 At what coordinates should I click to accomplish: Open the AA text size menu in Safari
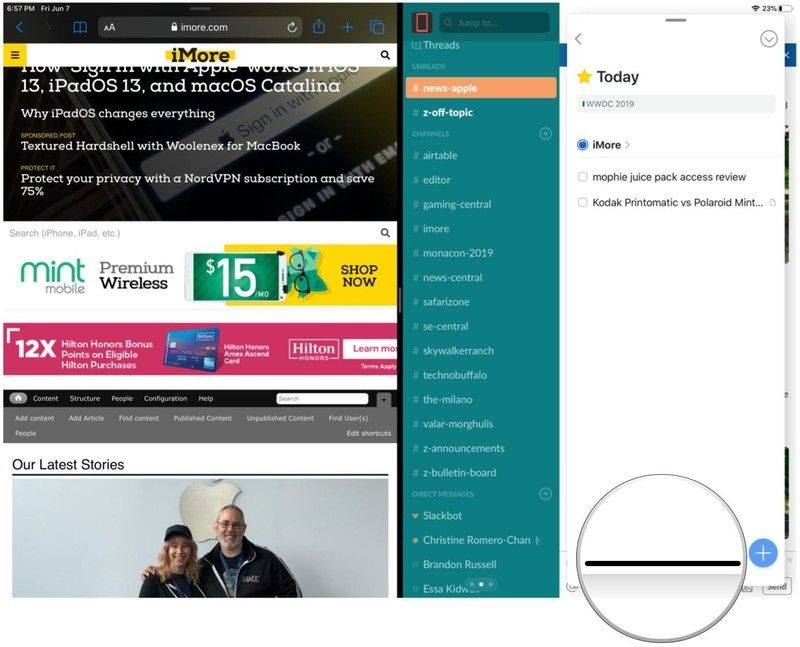[108, 27]
